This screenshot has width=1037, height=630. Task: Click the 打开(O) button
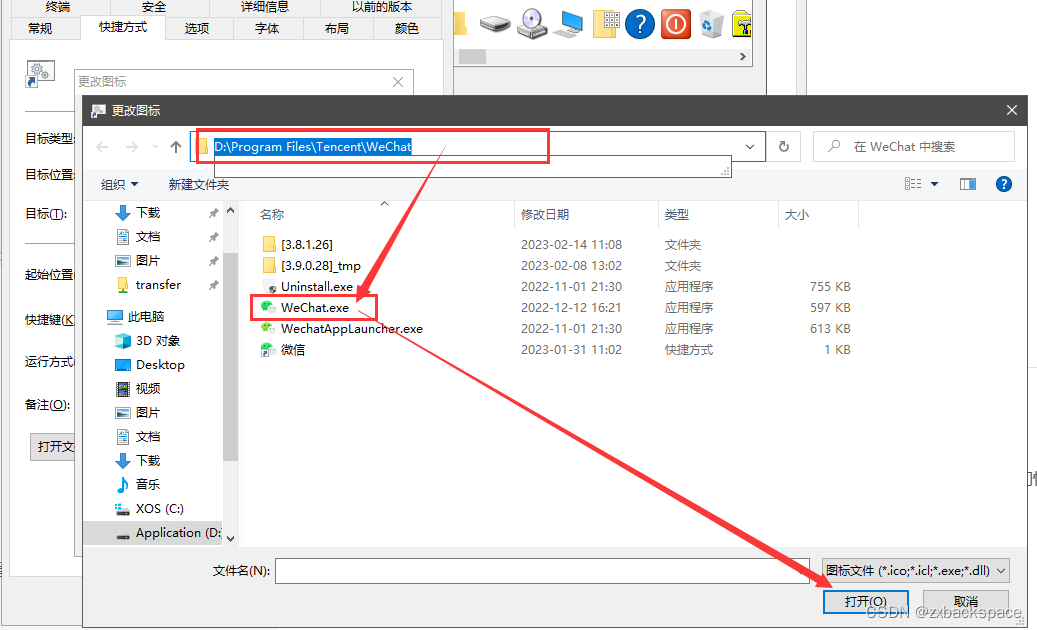click(x=866, y=602)
